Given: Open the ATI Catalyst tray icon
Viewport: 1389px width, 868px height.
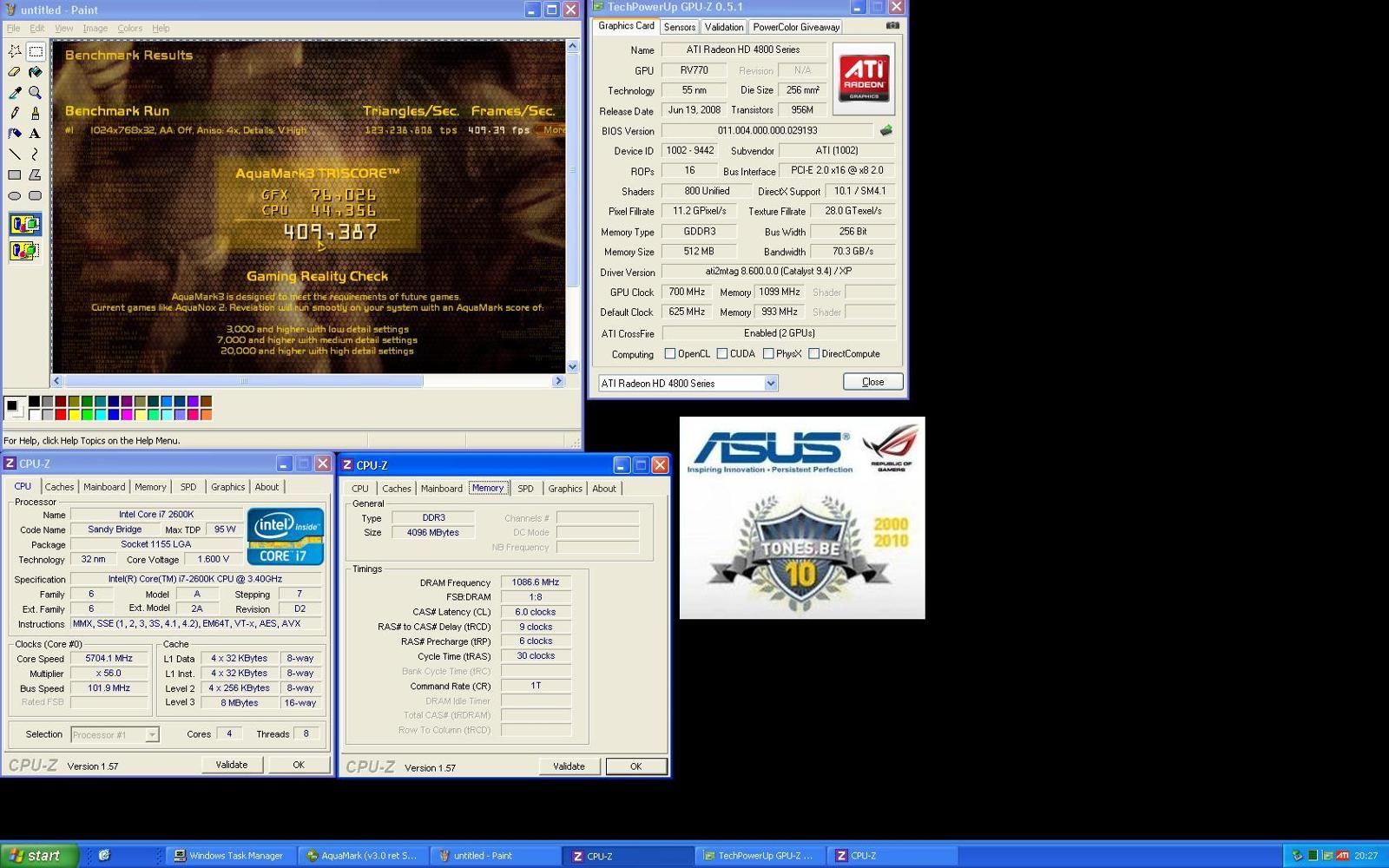Looking at the screenshot, I should click(x=1342, y=855).
